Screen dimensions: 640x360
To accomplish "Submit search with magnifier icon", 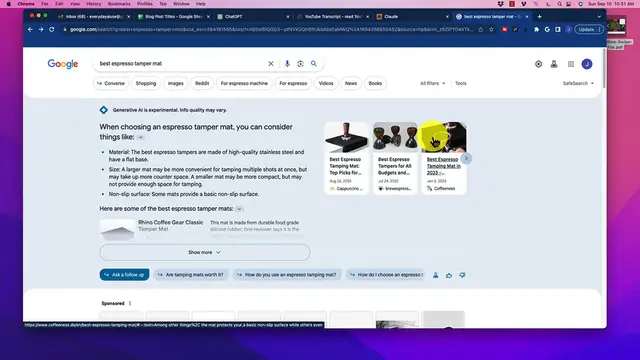I will click(313, 64).
